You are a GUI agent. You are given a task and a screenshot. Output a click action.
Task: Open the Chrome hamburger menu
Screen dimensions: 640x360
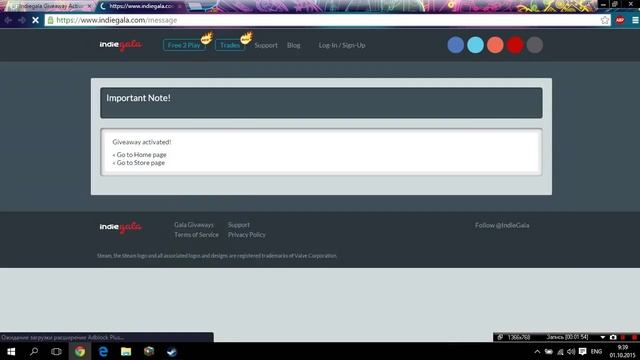[x=635, y=20]
